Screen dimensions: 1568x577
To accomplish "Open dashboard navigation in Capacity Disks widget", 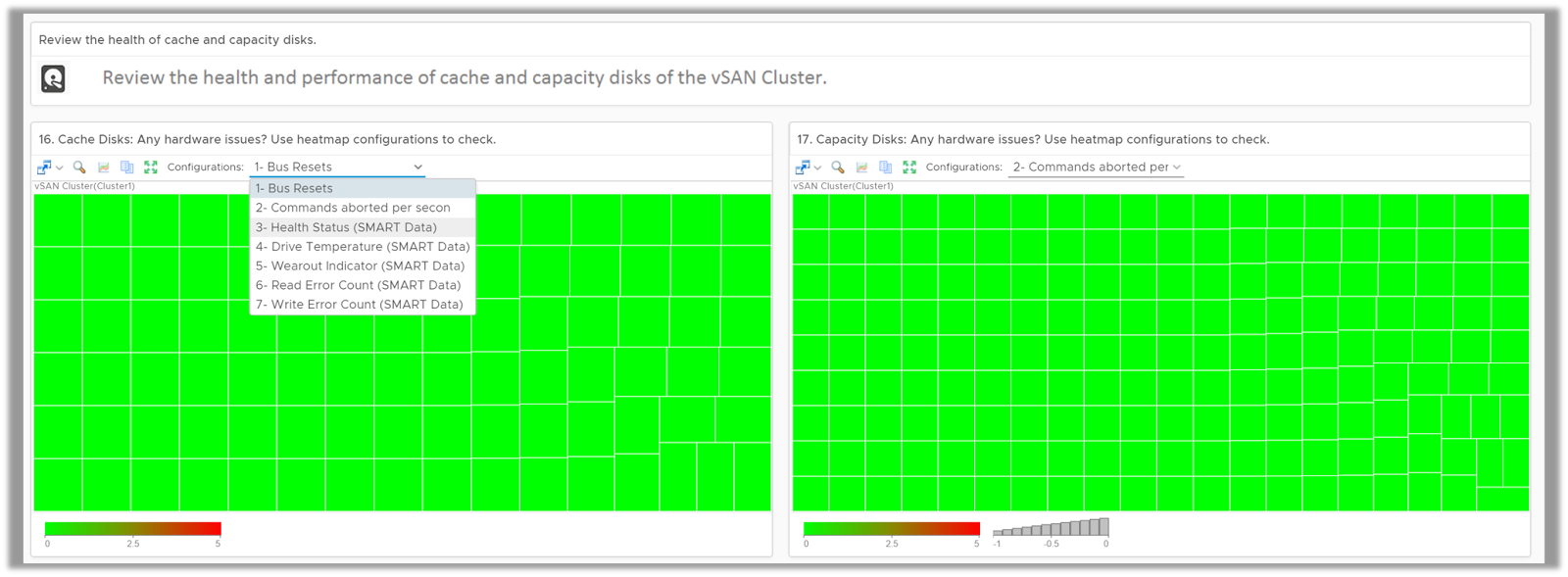I will pos(803,168).
